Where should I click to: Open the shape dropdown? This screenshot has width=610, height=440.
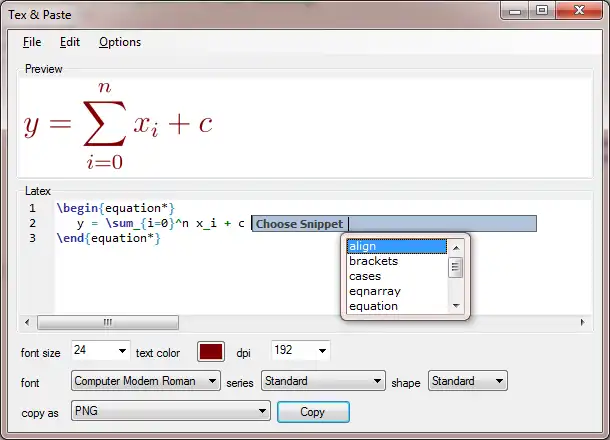[468, 381]
